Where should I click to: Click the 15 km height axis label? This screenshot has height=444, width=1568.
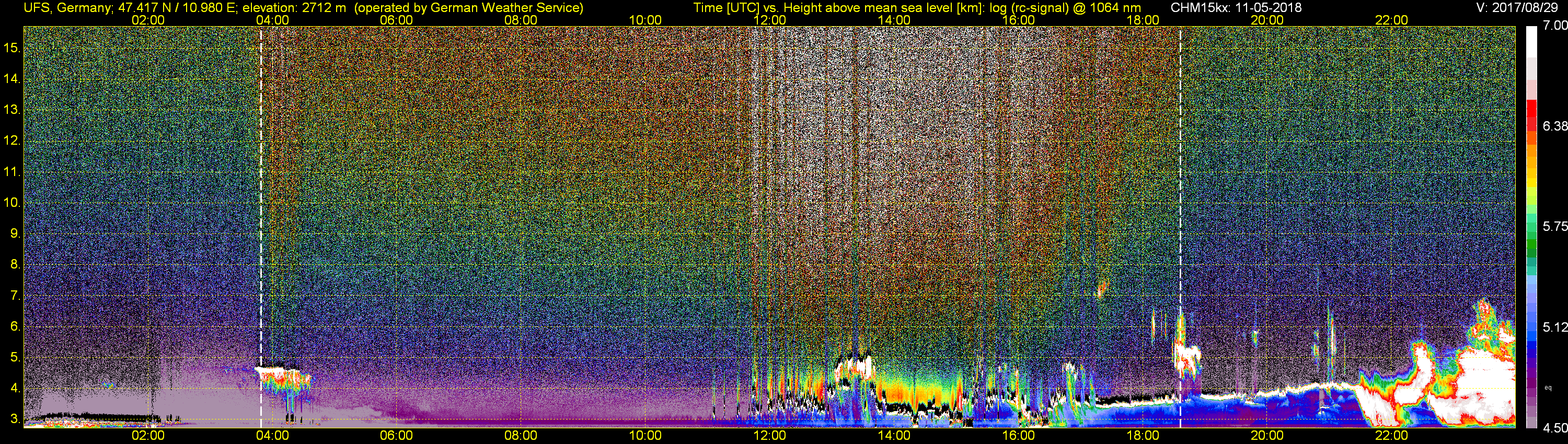(x=12, y=48)
